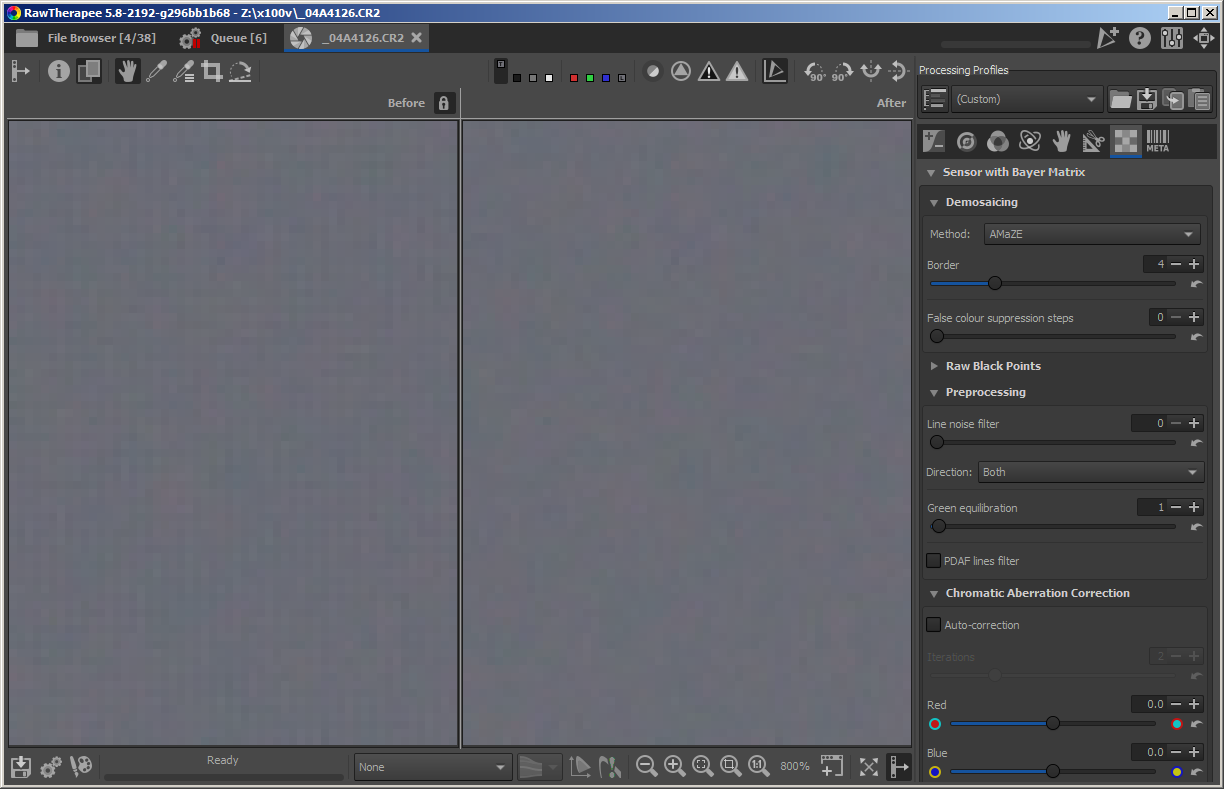Enable the PDAF lines filter checkbox
Image resolution: width=1224 pixels, height=789 pixels.
coord(934,561)
